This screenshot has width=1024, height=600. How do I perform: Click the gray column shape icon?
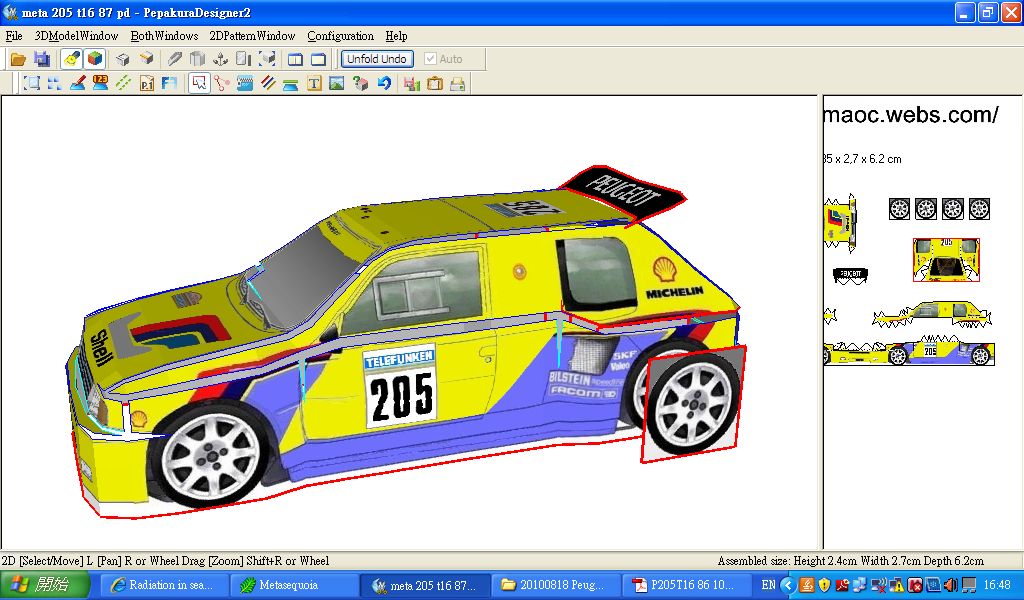[197, 59]
